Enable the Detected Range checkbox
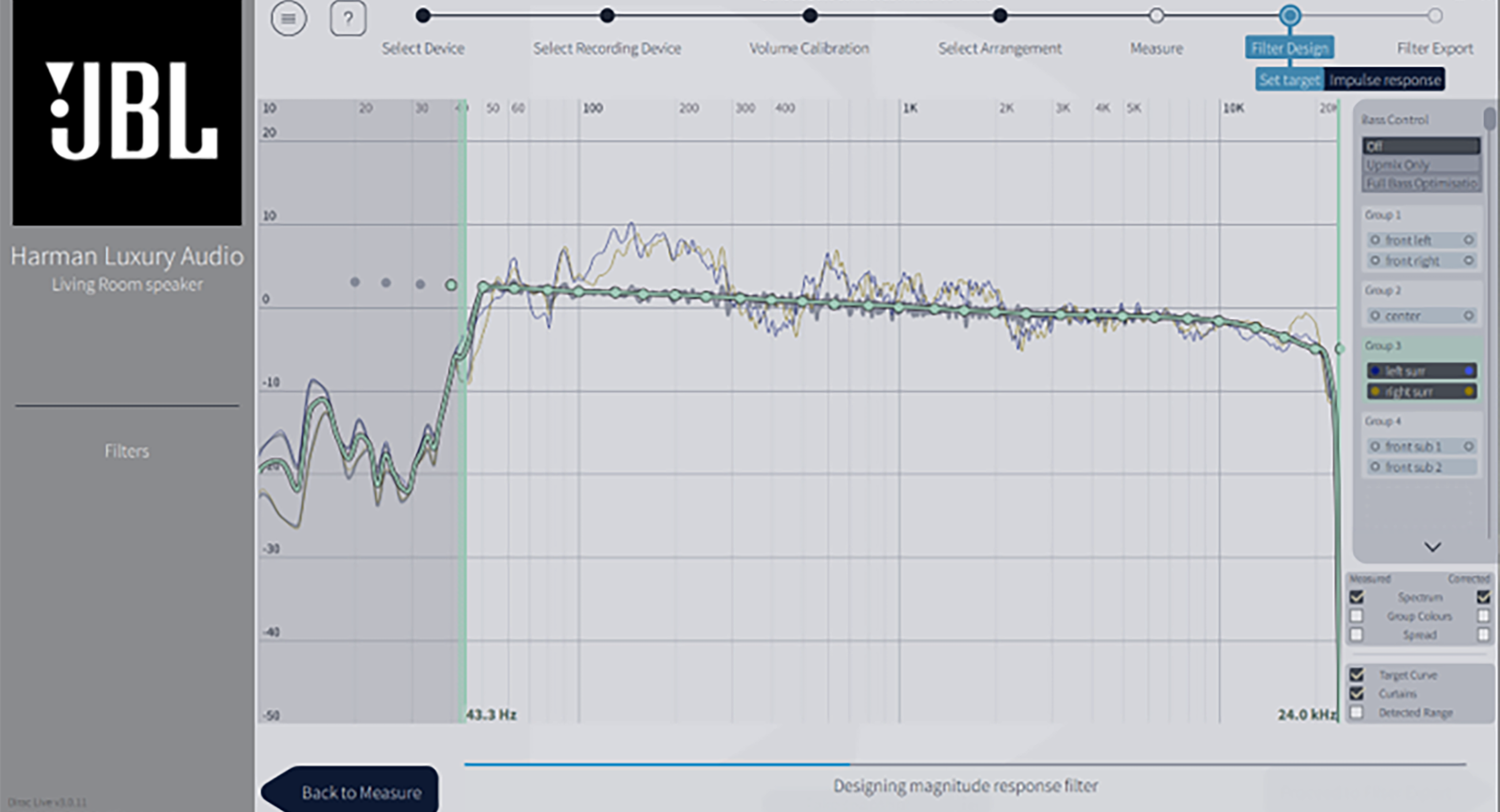This screenshot has width=1500, height=812. pyautogui.click(x=1357, y=712)
